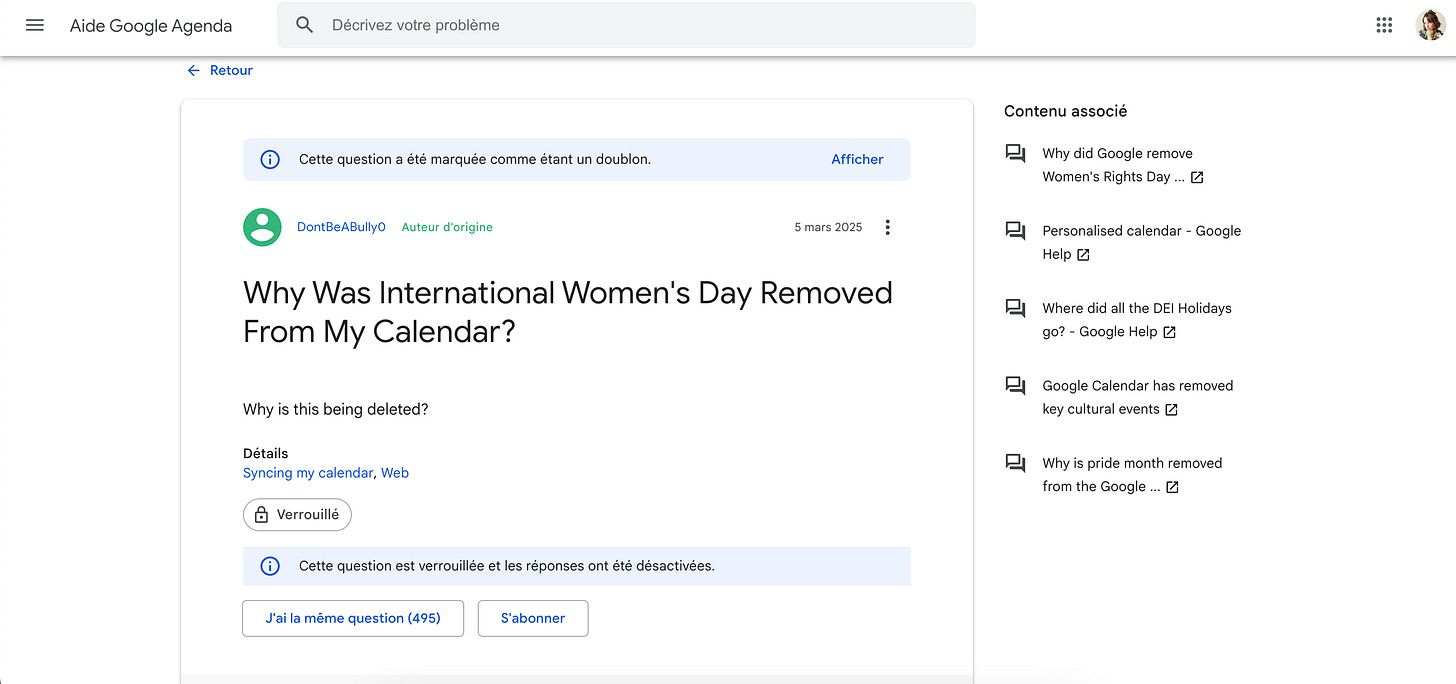Click the Détails label
Image resolution: width=1456 pixels, height=684 pixels.
tap(266, 453)
